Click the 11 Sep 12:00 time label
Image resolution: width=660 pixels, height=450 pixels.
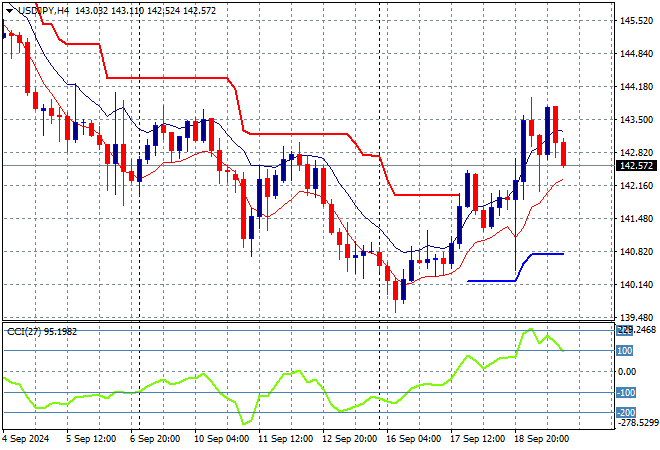(285, 439)
